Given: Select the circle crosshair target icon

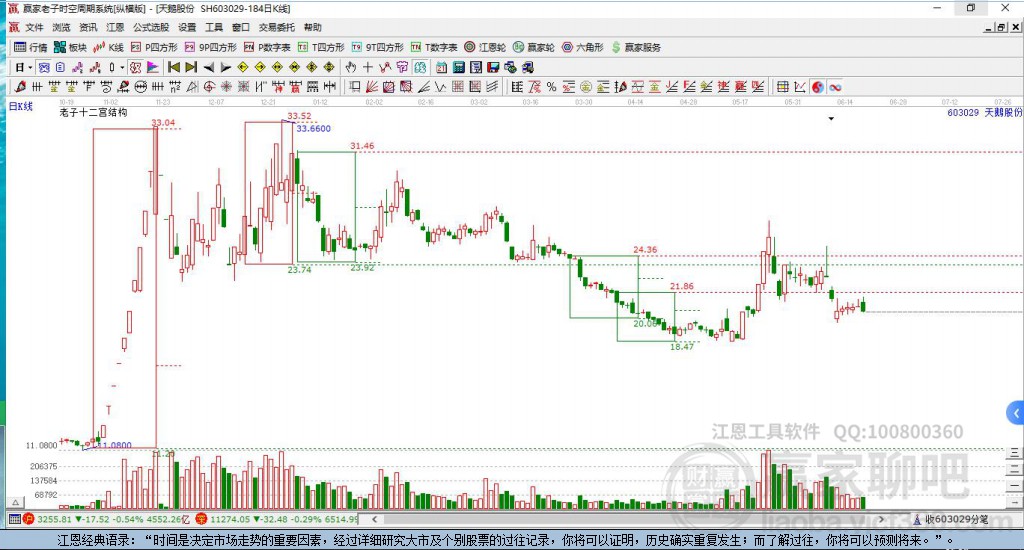Looking at the screenshot, I should (x=209, y=87).
